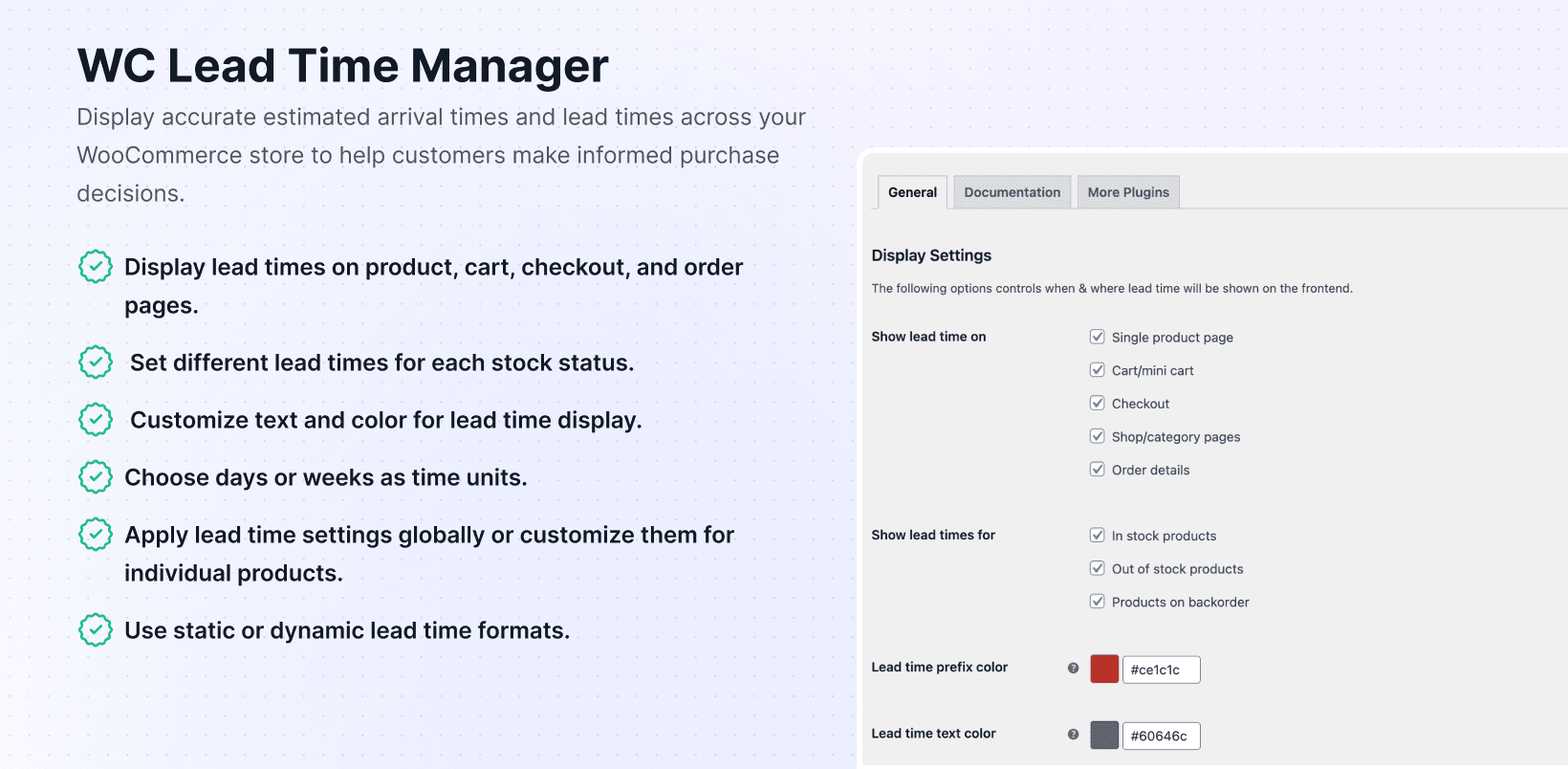Screen dimensions: 1568x769
Task: Click help icon beside Lead time text color
Action: click(x=1073, y=735)
